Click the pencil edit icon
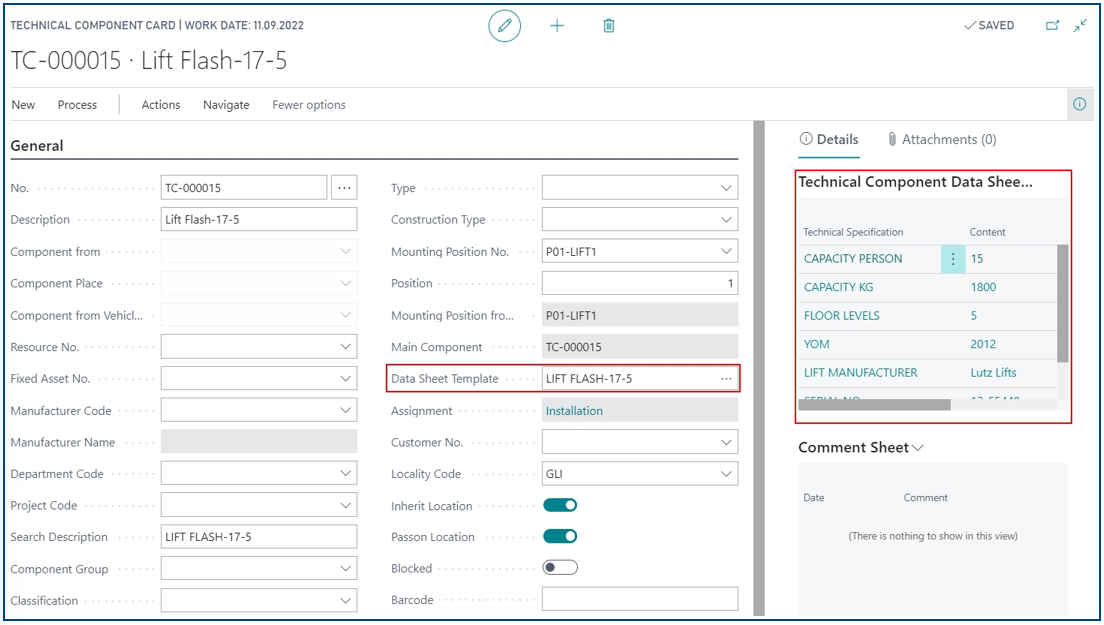The image size is (1104, 625). click(504, 26)
